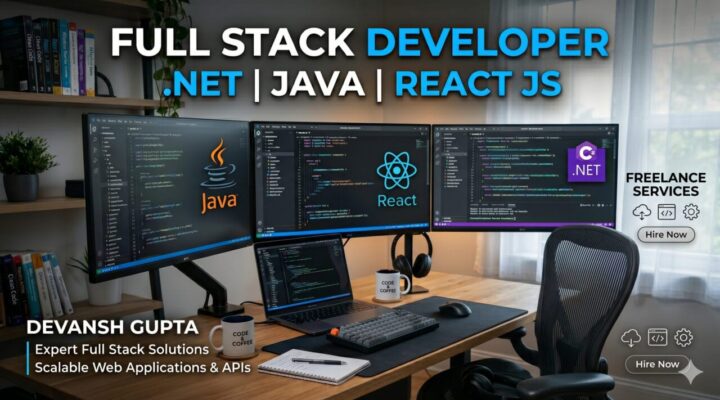Viewport: 720px width, 400px height.
Task: Click the 'Expert Full Stack Solutions' line
Action: pyautogui.click(x=122, y=349)
